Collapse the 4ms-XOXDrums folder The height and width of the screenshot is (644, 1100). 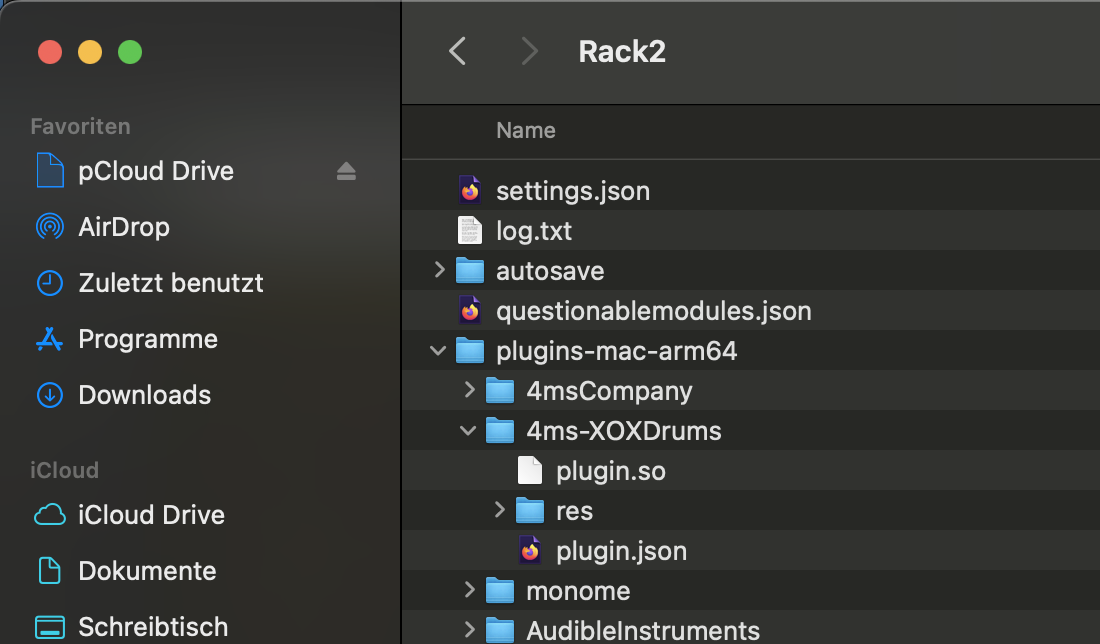[468, 430]
